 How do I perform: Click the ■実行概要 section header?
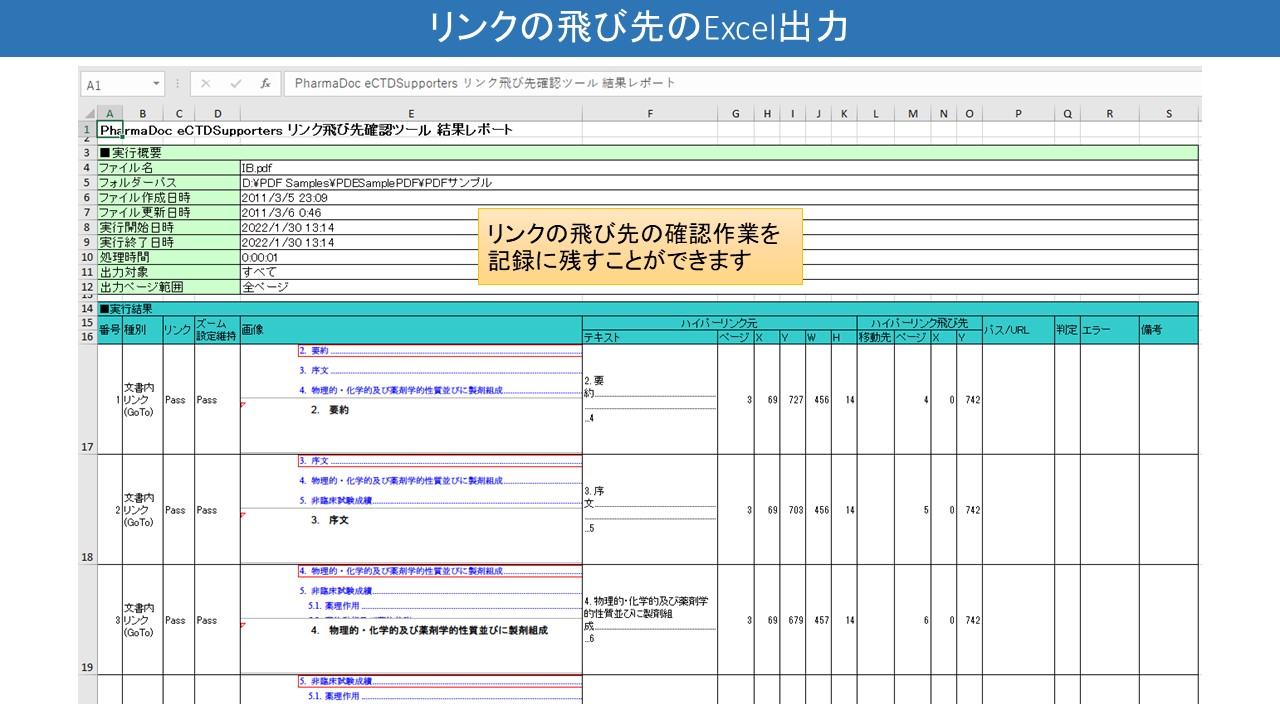pos(647,153)
